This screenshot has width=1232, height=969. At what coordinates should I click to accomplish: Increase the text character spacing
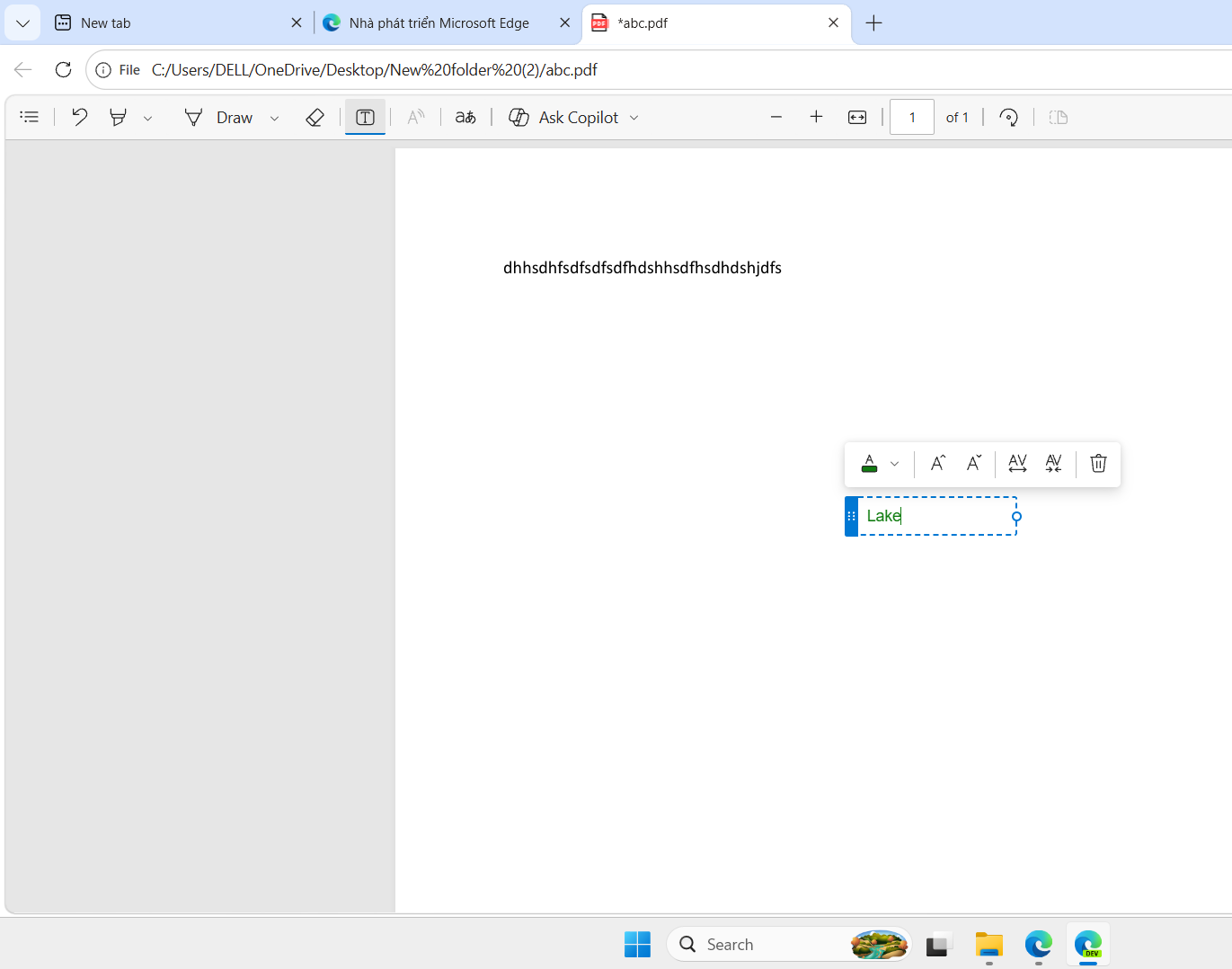click(1017, 464)
